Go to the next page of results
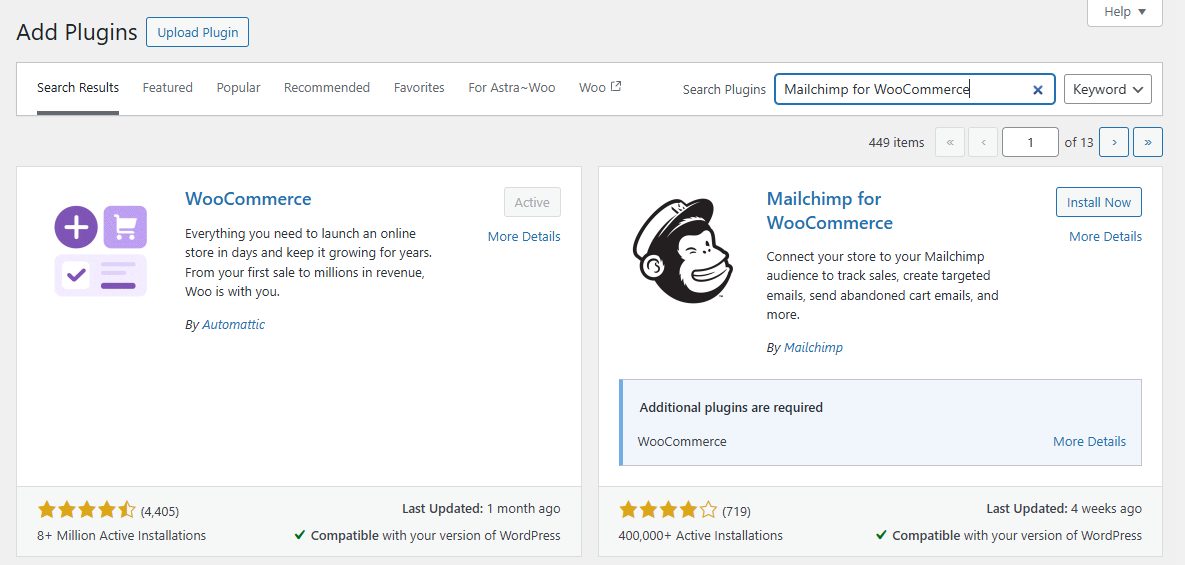Screen dimensions: 1185x565 tap(1114, 142)
